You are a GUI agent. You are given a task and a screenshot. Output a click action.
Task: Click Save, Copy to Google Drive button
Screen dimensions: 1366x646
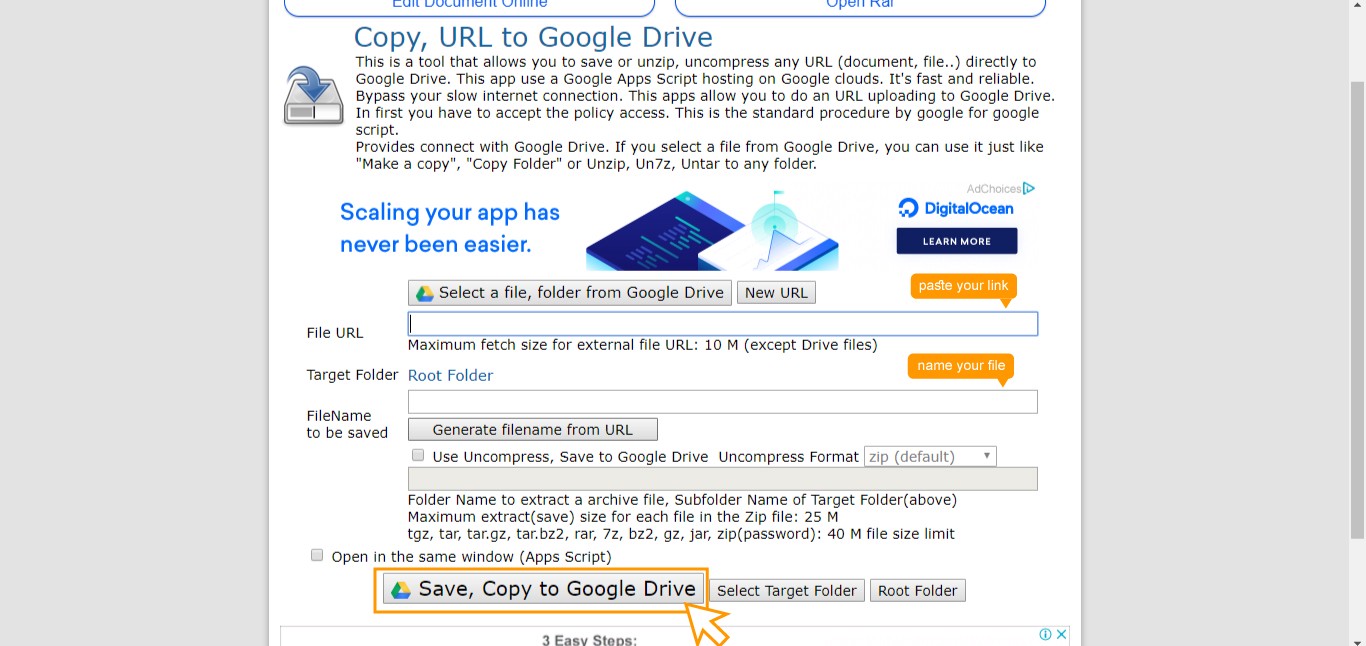544,589
